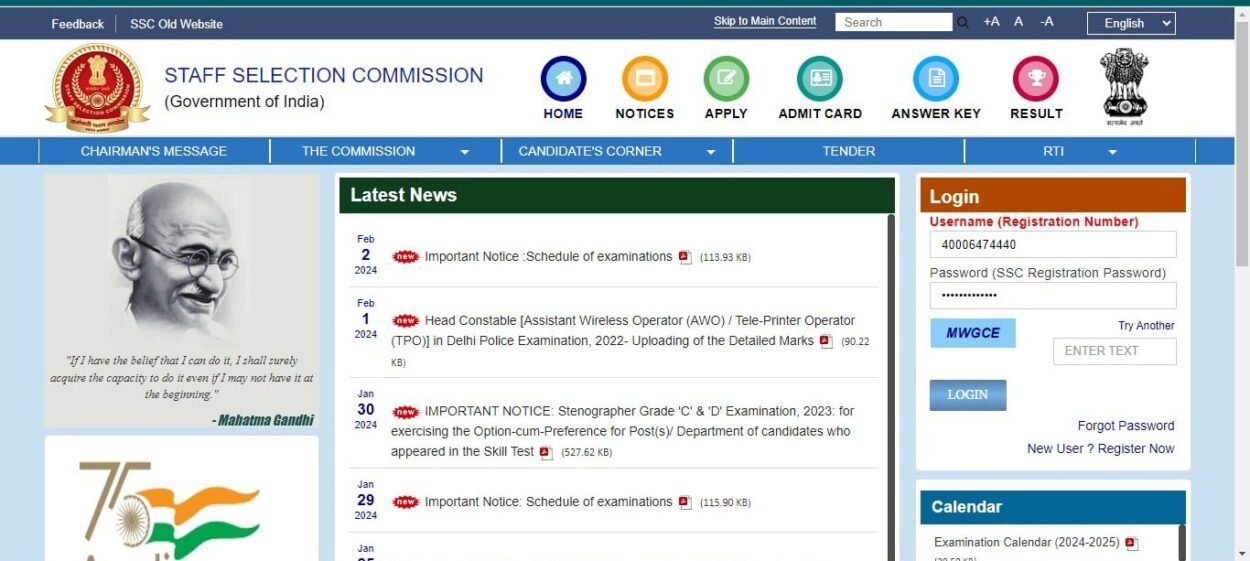Open the Apply icon
The width and height of the screenshot is (1250, 561).
click(726, 79)
